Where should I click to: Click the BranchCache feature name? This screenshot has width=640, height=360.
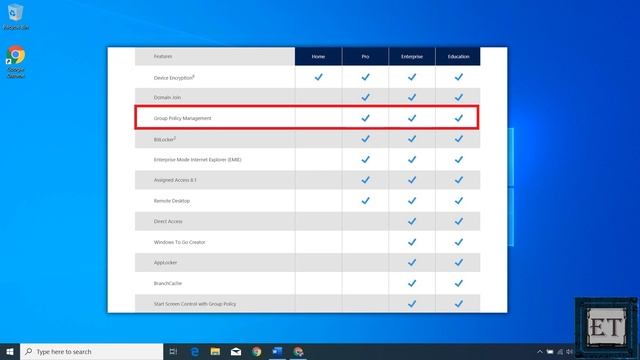168,283
